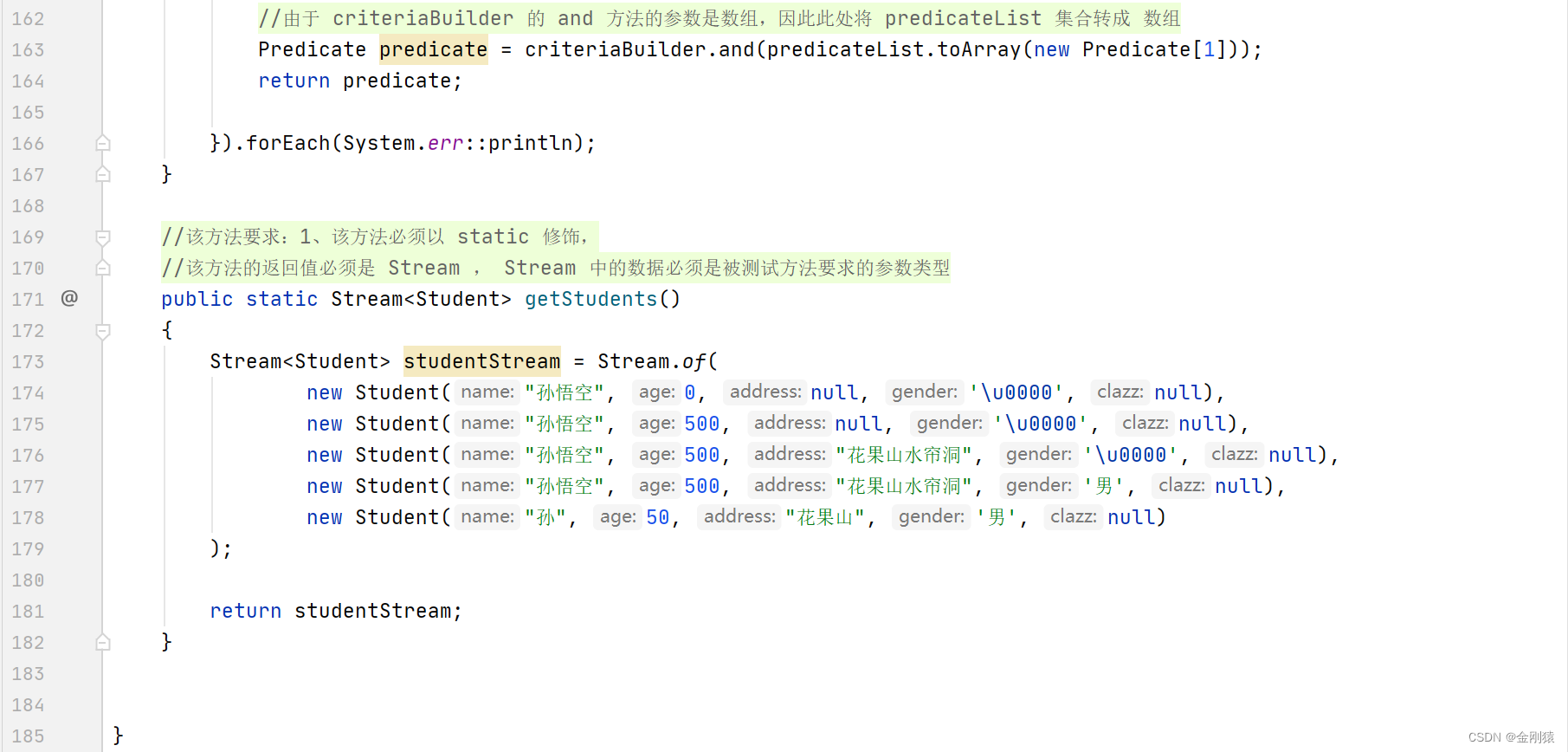This screenshot has height=752, width=1568.
Task: Collapse the method body fold at line 172
Action: 103,330
